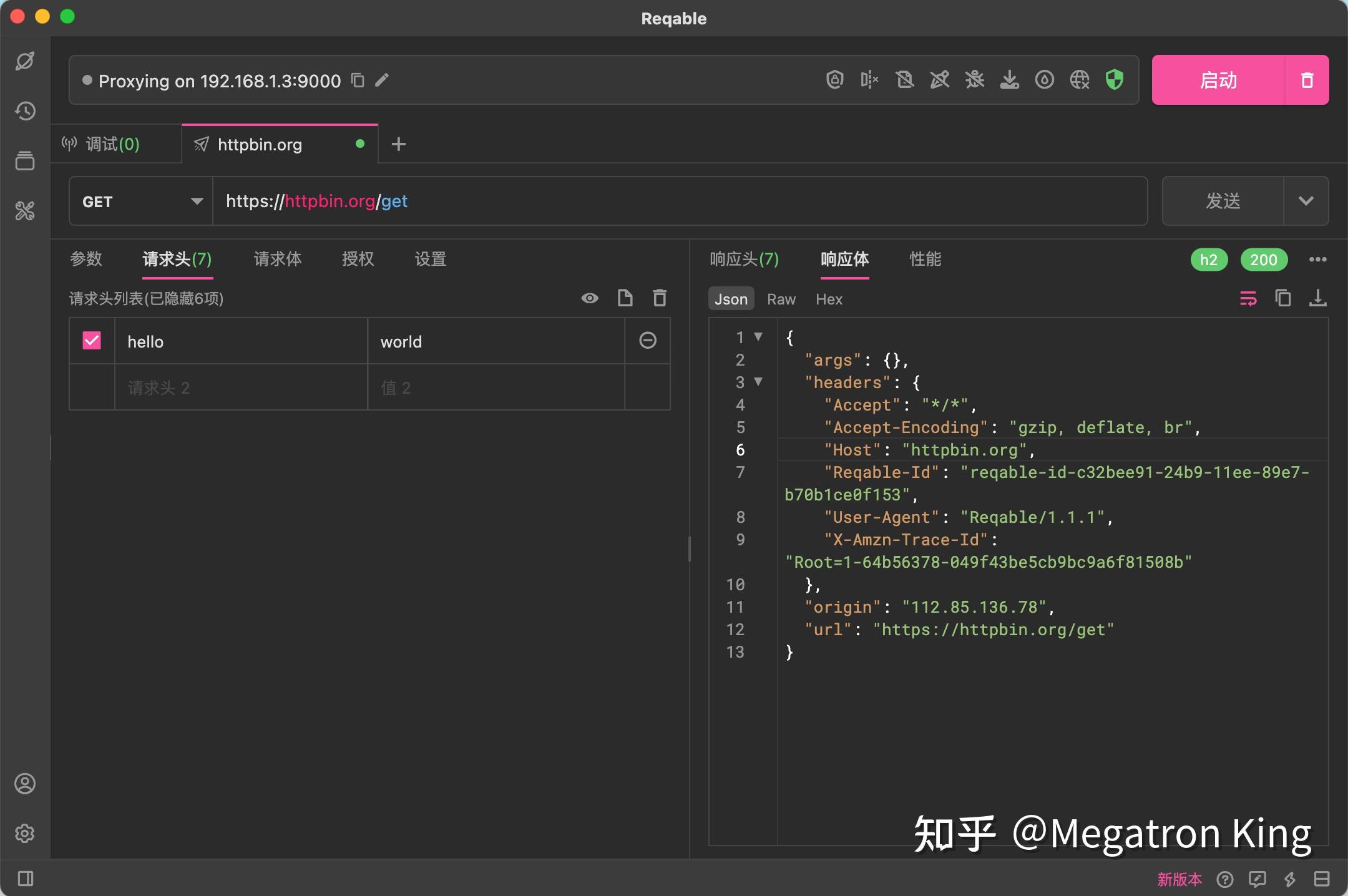Open the response more options menu
1348x896 pixels.
1317,260
